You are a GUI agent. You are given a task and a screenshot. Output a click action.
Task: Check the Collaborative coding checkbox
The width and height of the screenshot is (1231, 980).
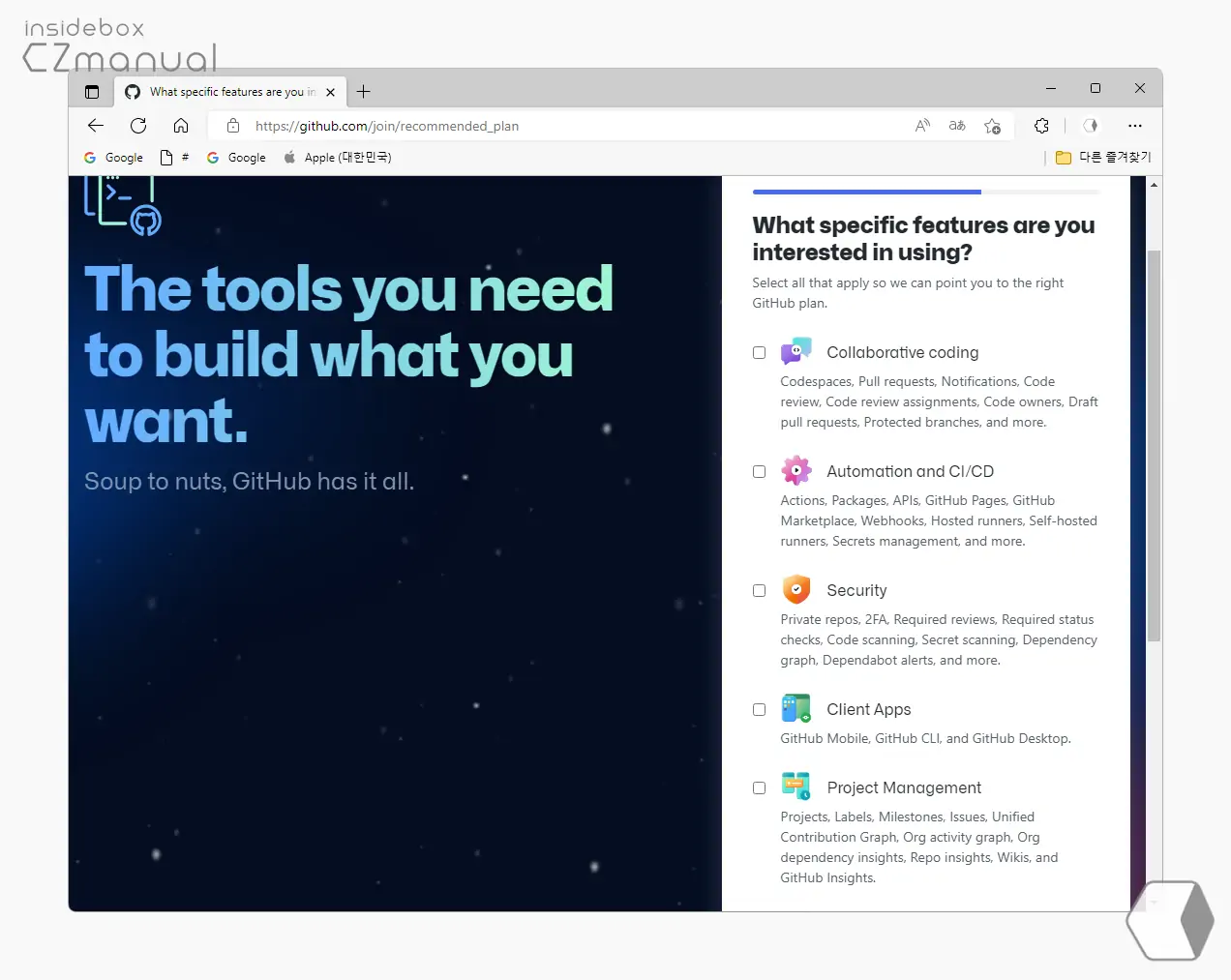coord(759,353)
